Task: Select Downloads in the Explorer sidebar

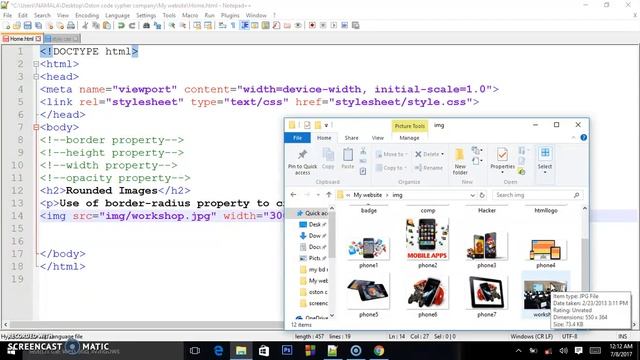Action: [313, 236]
